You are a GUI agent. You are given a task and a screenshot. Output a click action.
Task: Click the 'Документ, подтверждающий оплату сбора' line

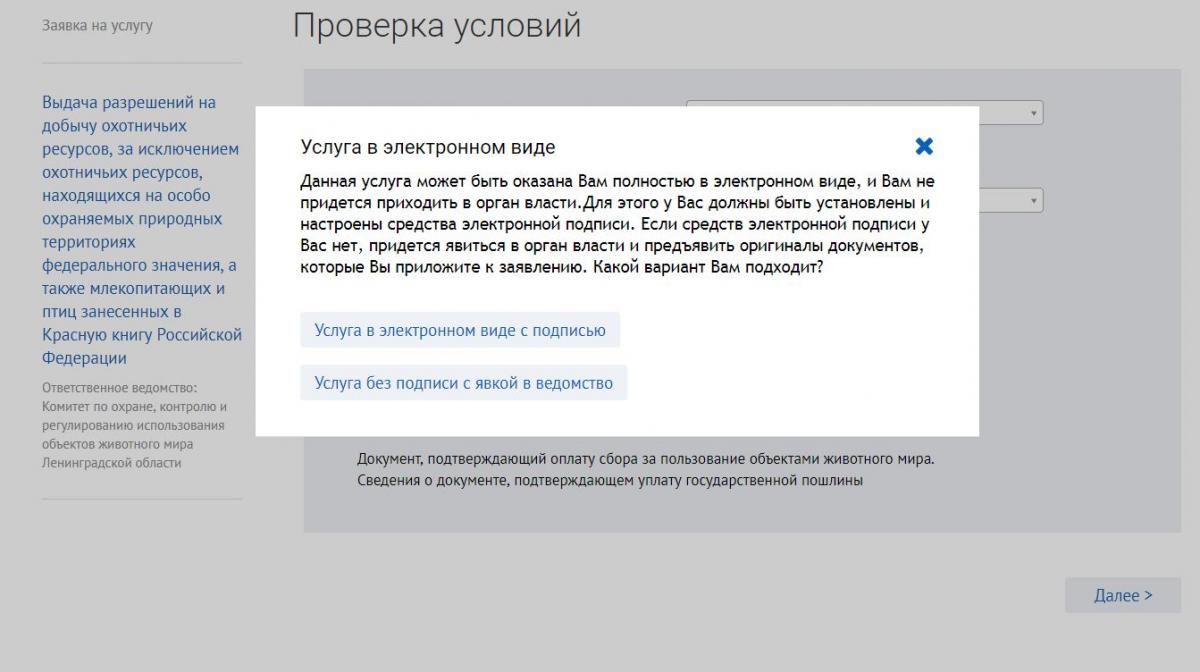(x=645, y=459)
